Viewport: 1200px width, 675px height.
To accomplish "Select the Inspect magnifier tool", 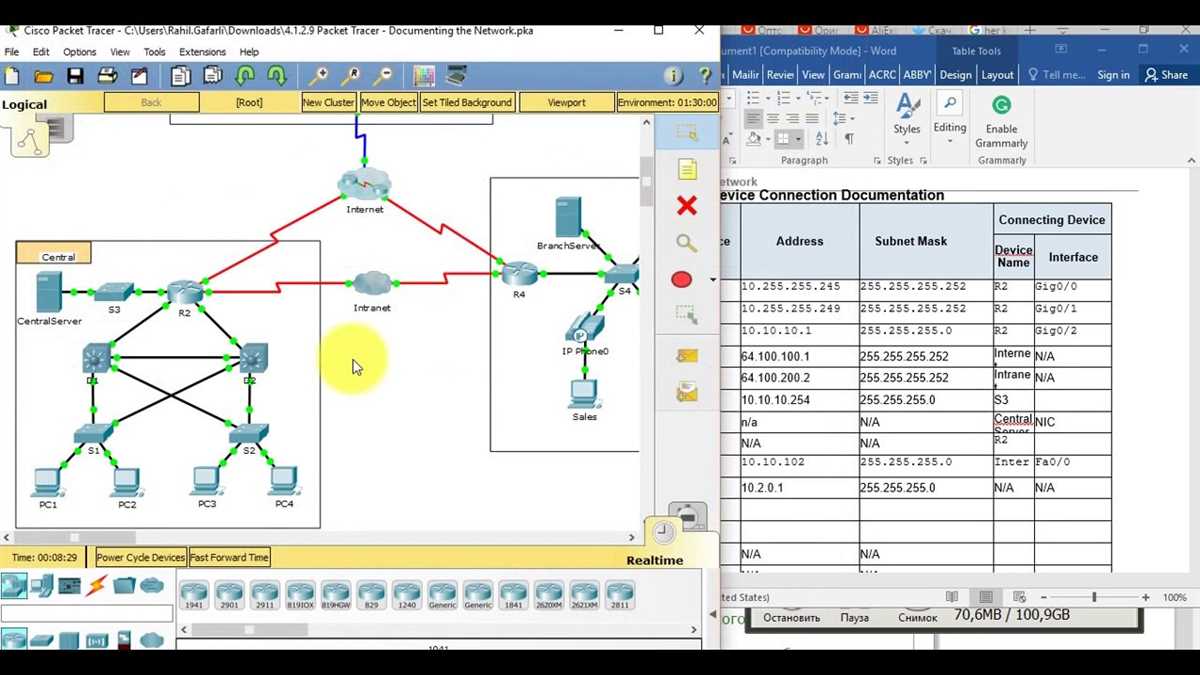I will (686, 243).
